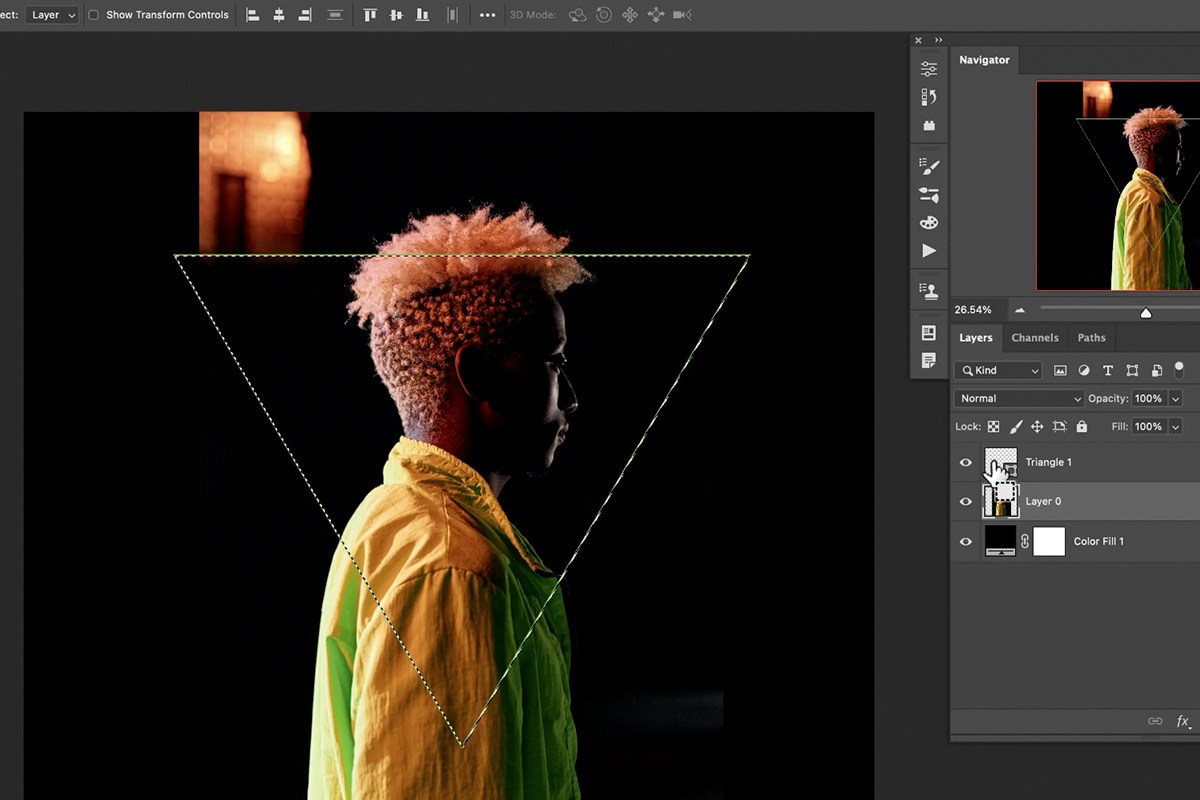Select the 3D pan mode icon
This screenshot has width=1200, height=800.
pos(630,15)
